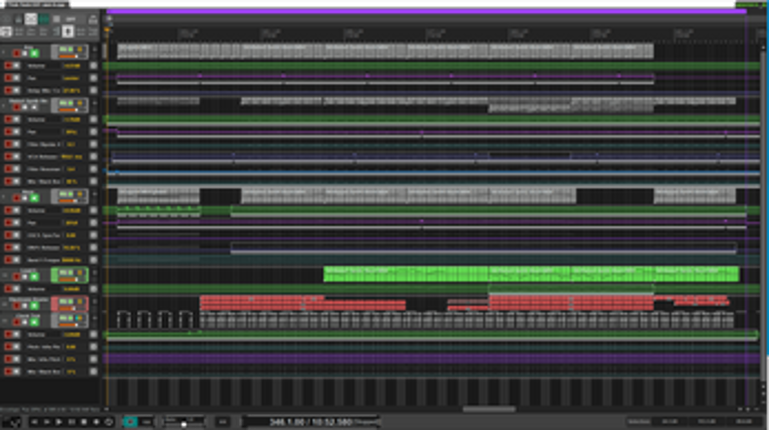Hide the bottom Mix Black Box envelope lane
Viewport: 769px width, 430px height.
(x=93, y=371)
